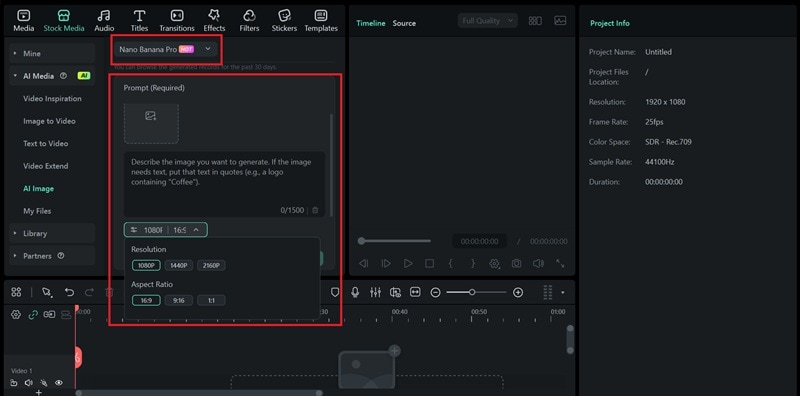Take a snapshot with camera icon
Screen dimensions: 800x396
point(516,263)
